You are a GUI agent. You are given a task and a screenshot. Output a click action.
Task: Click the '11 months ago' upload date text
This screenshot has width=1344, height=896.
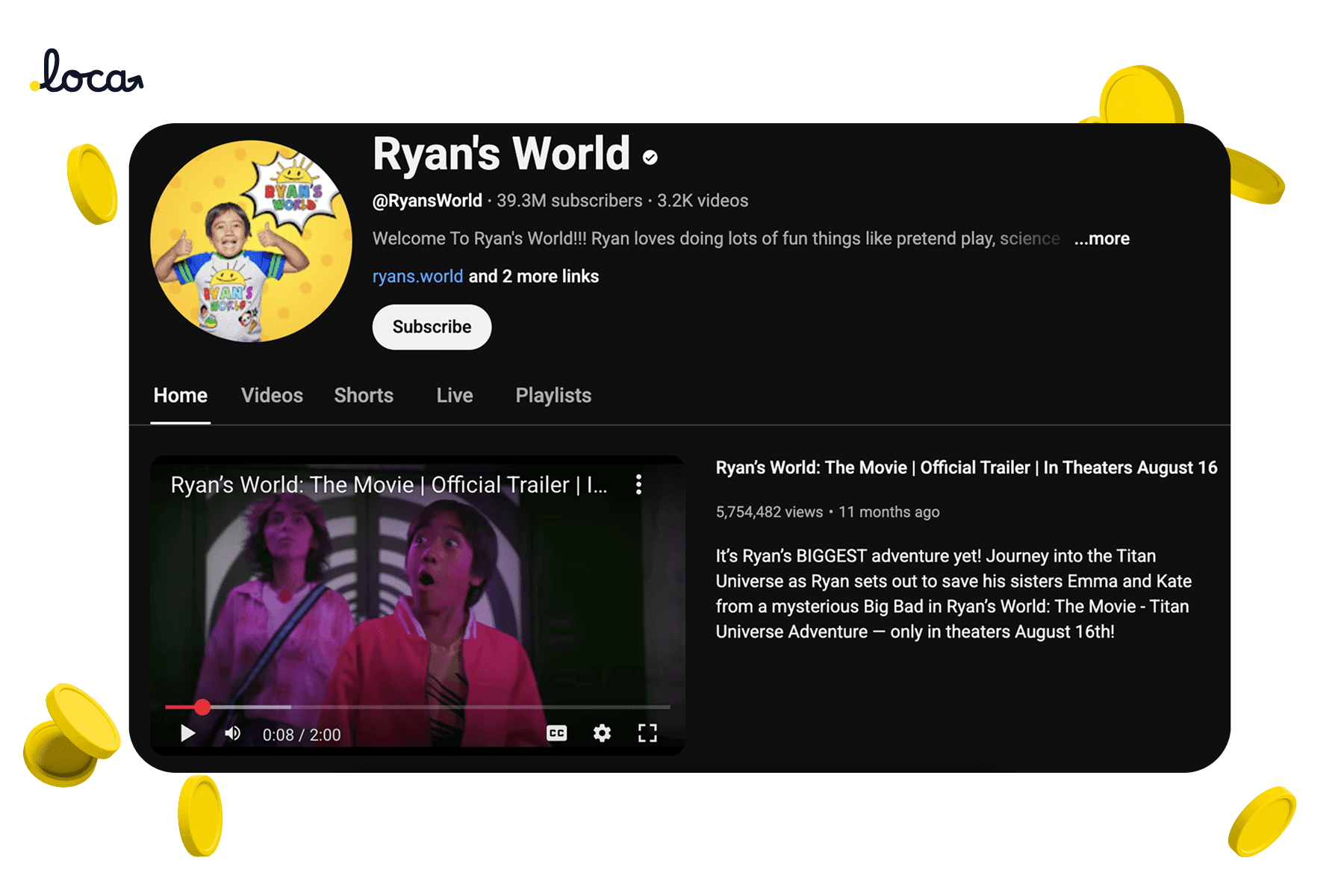(889, 512)
